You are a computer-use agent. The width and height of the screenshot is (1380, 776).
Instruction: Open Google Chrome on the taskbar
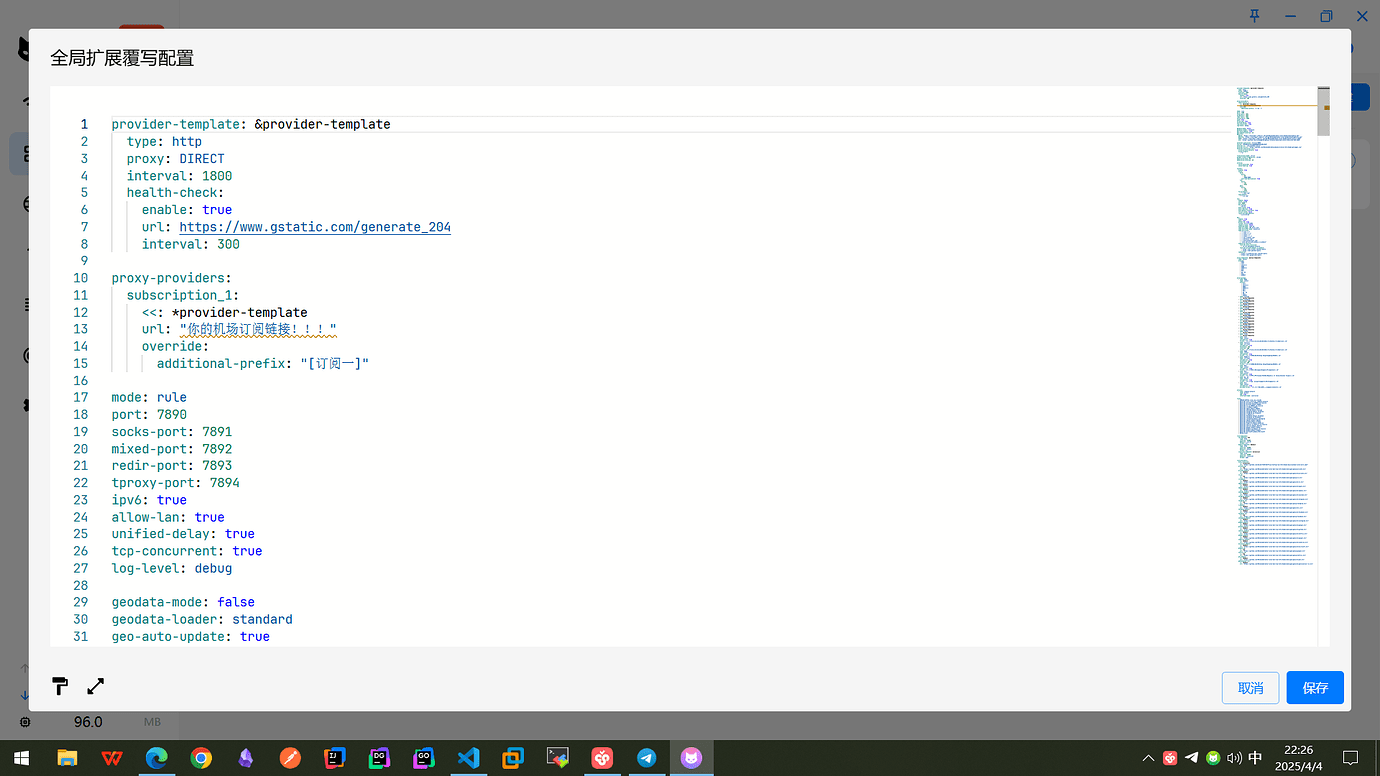coord(201,758)
